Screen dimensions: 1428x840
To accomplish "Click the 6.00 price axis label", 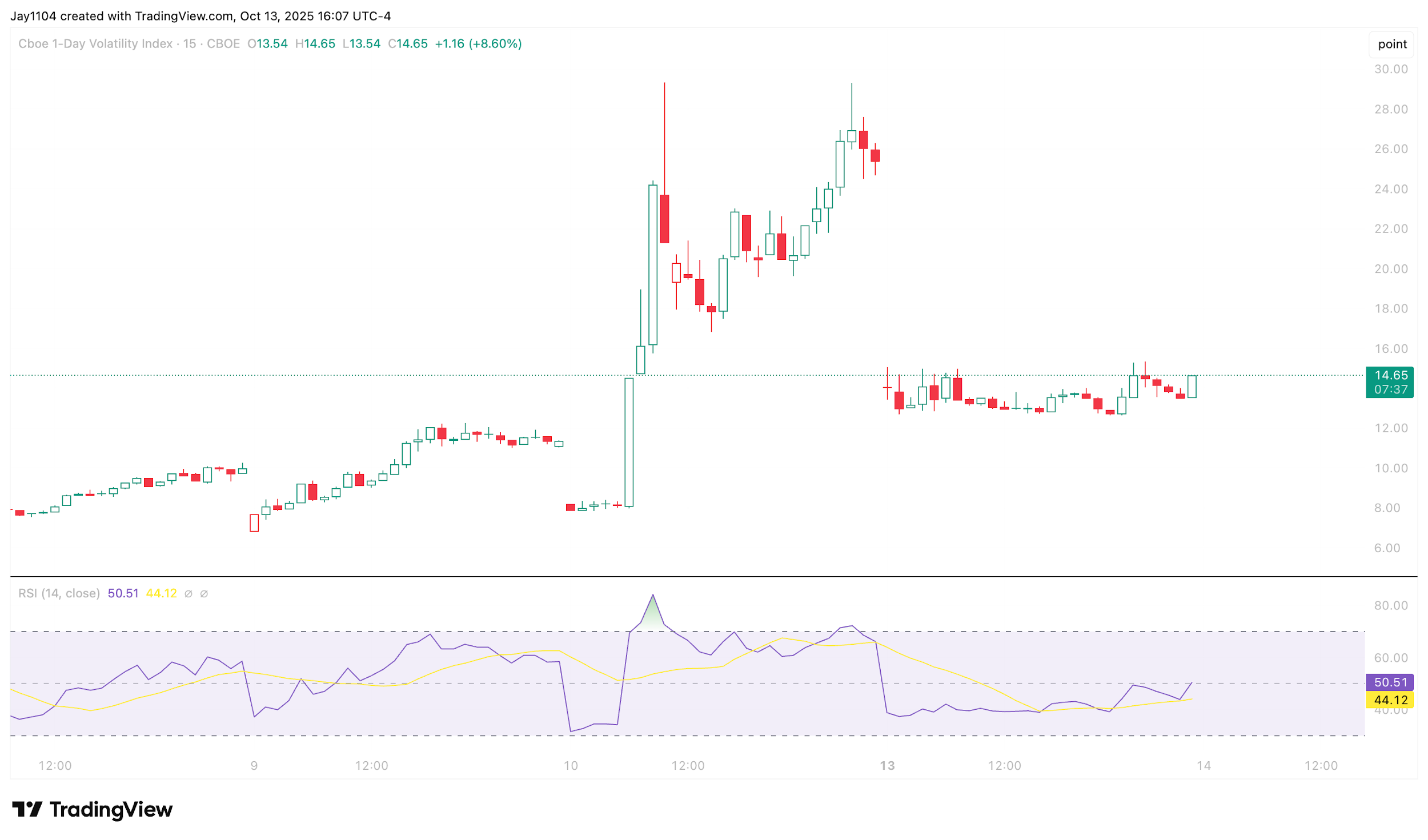I will point(1386,548).
